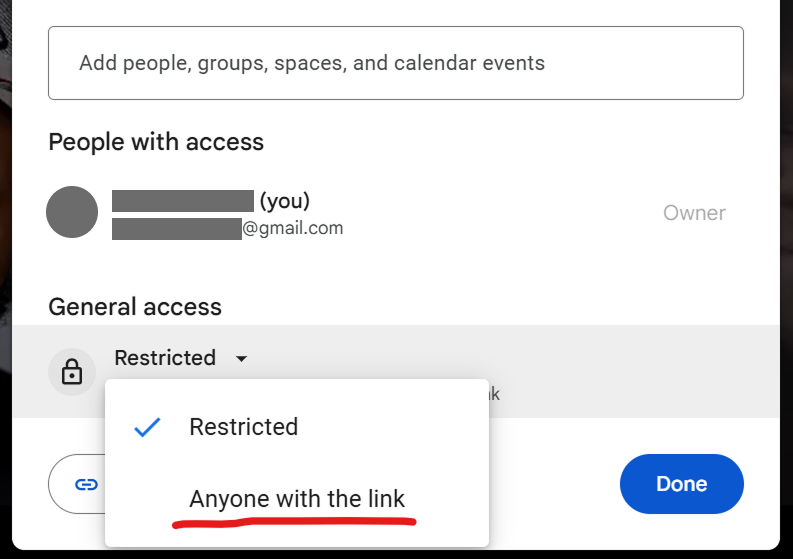Expand the Restricted dropdown arrow
The image size is (793, 559).
(241, 359)
